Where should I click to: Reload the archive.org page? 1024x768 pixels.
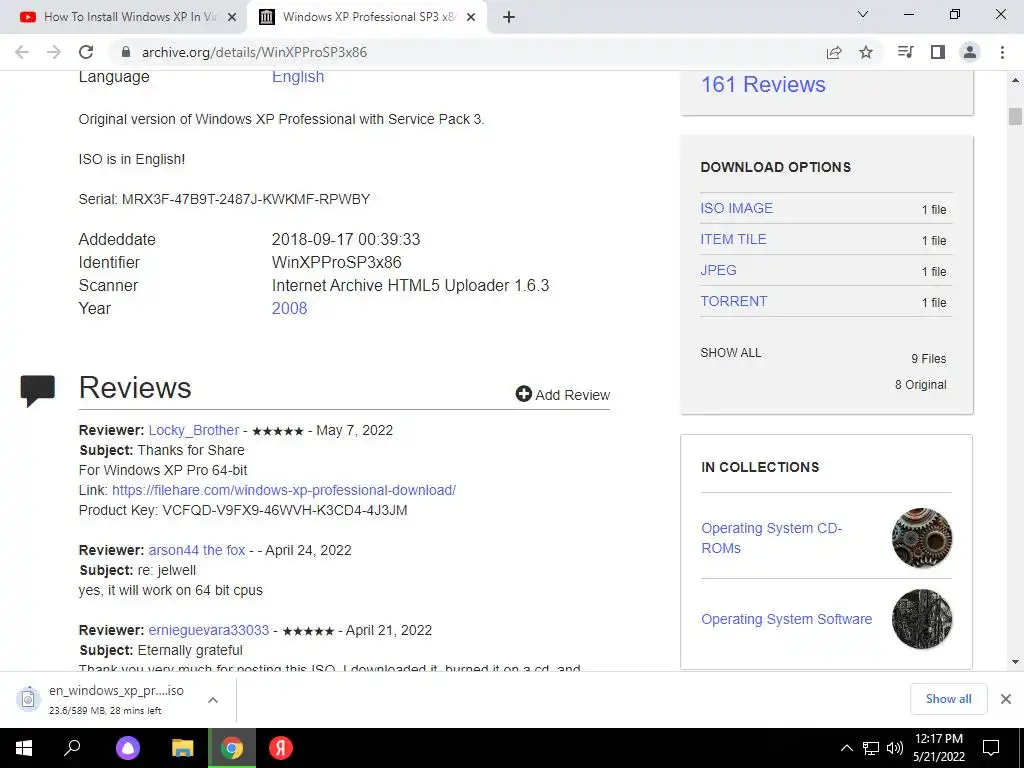86,52
